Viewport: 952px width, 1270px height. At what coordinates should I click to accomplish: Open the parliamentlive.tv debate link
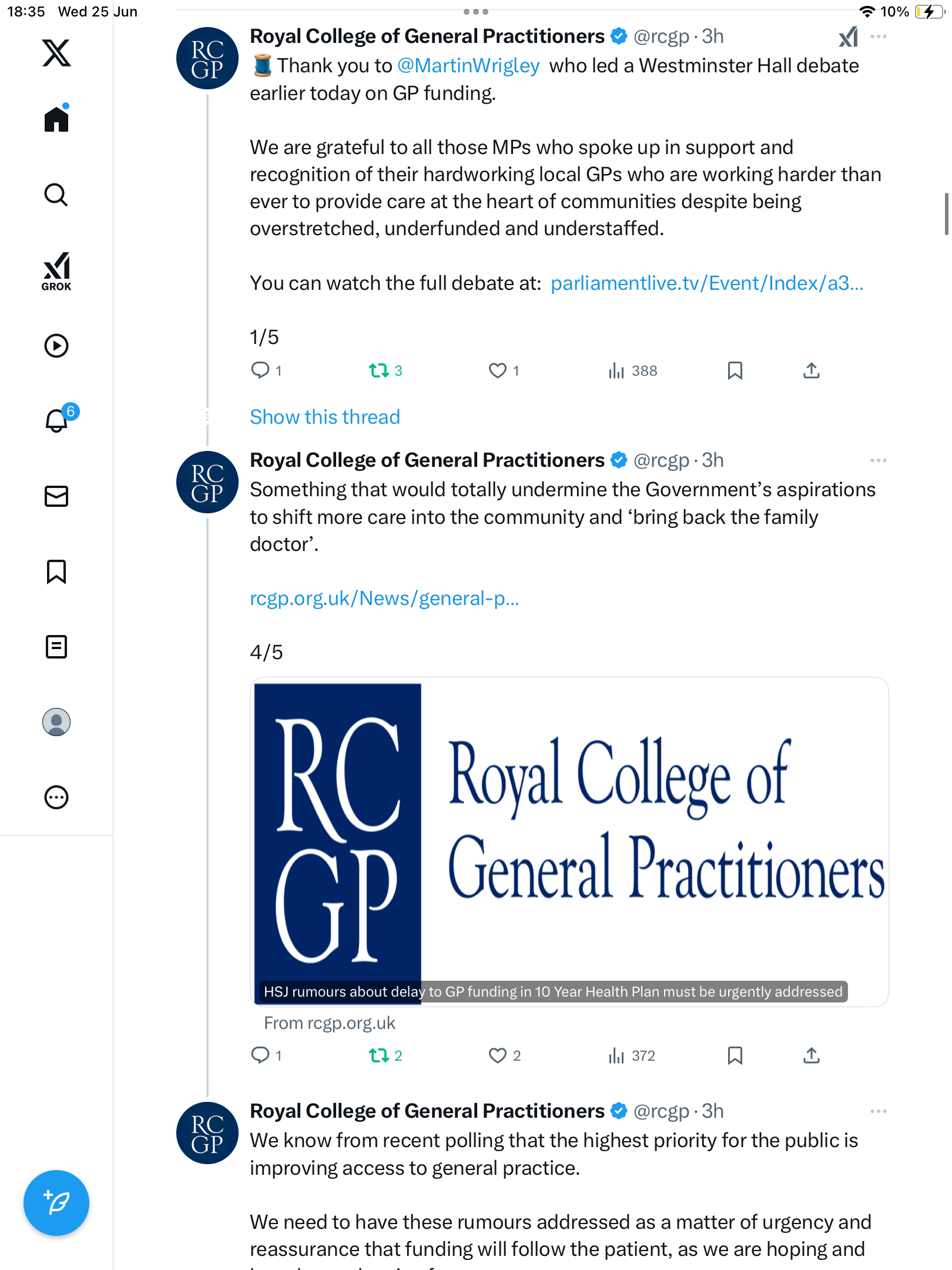[707, 283]
